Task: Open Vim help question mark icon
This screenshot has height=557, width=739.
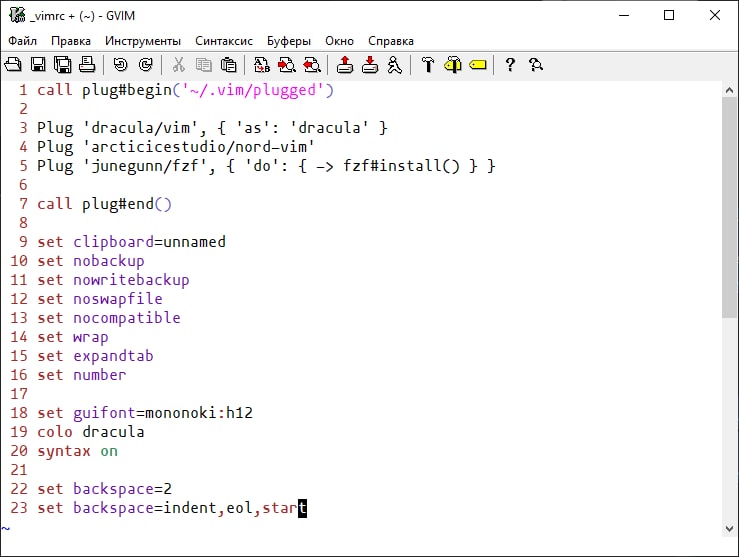Action: [x=510, y=65]
